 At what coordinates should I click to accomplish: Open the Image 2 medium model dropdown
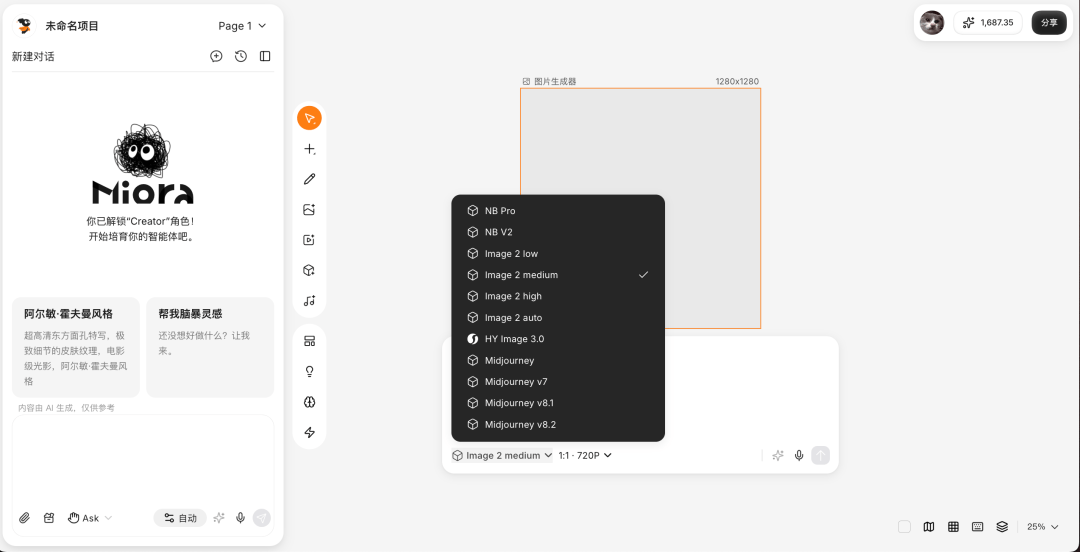[502, 456]
